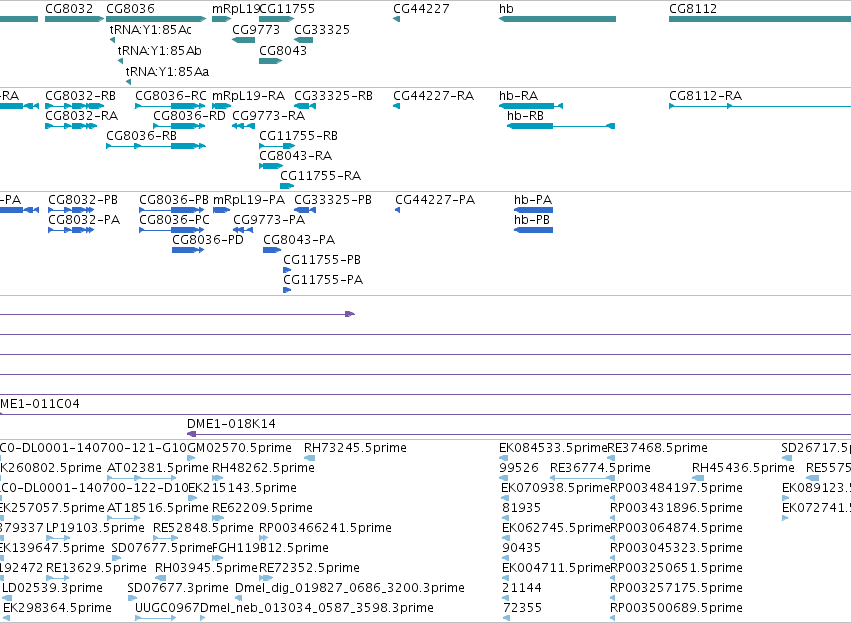Open the CG44227 gene label
The height and width of the screenshot is (623, 851).
(x=421, y=9)
